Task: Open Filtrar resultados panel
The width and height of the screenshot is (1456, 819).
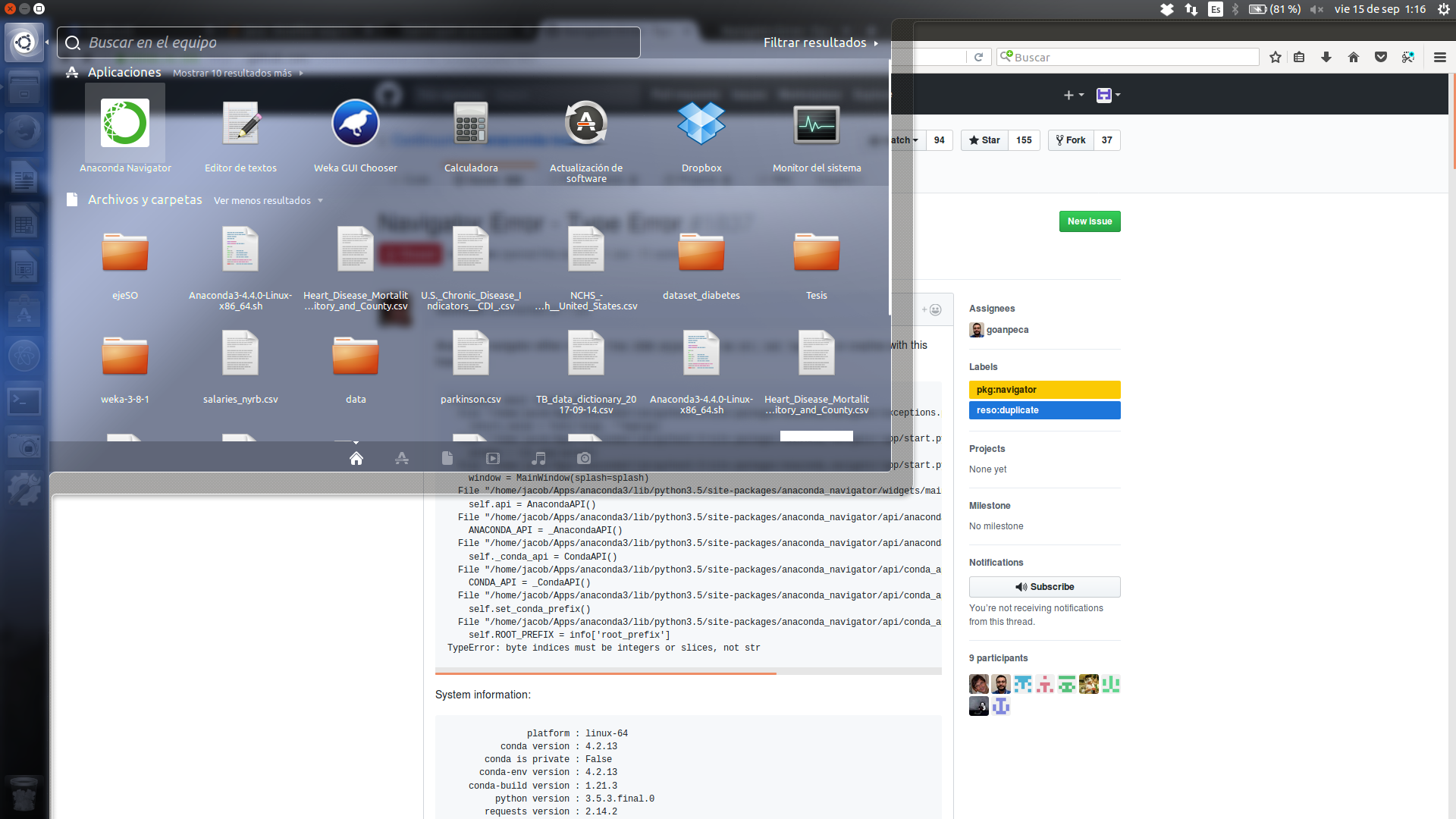Action: [821, 42]
